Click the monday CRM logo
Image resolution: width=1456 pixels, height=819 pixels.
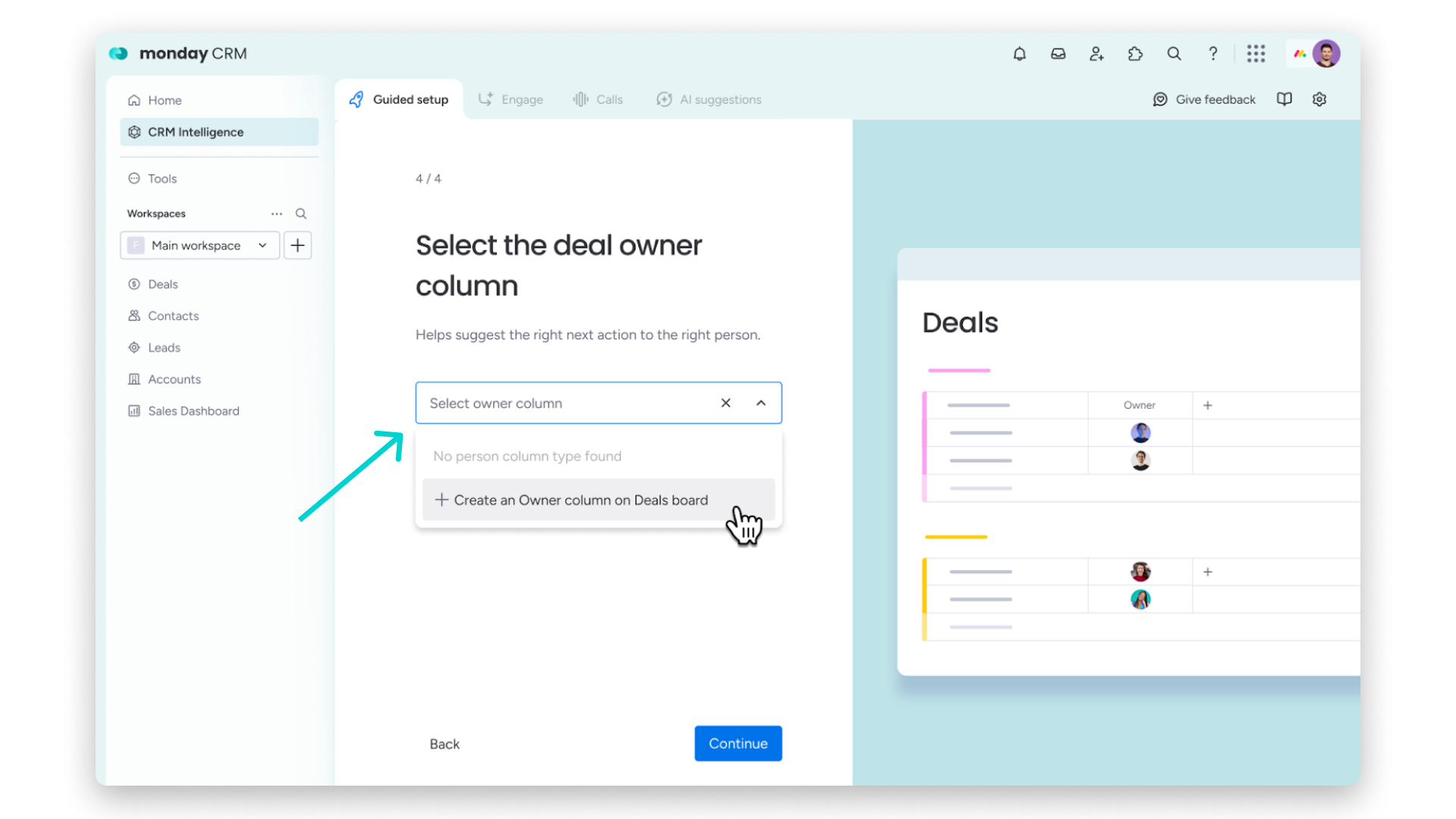(178, 54)
